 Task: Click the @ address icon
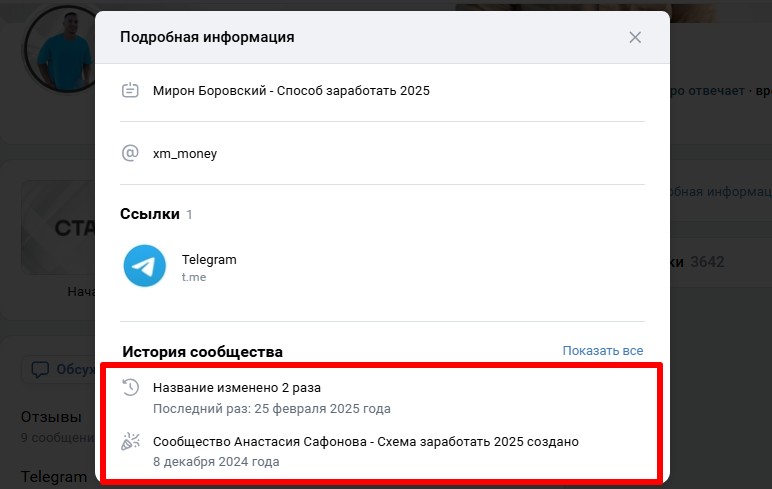(x=130, y=154)
